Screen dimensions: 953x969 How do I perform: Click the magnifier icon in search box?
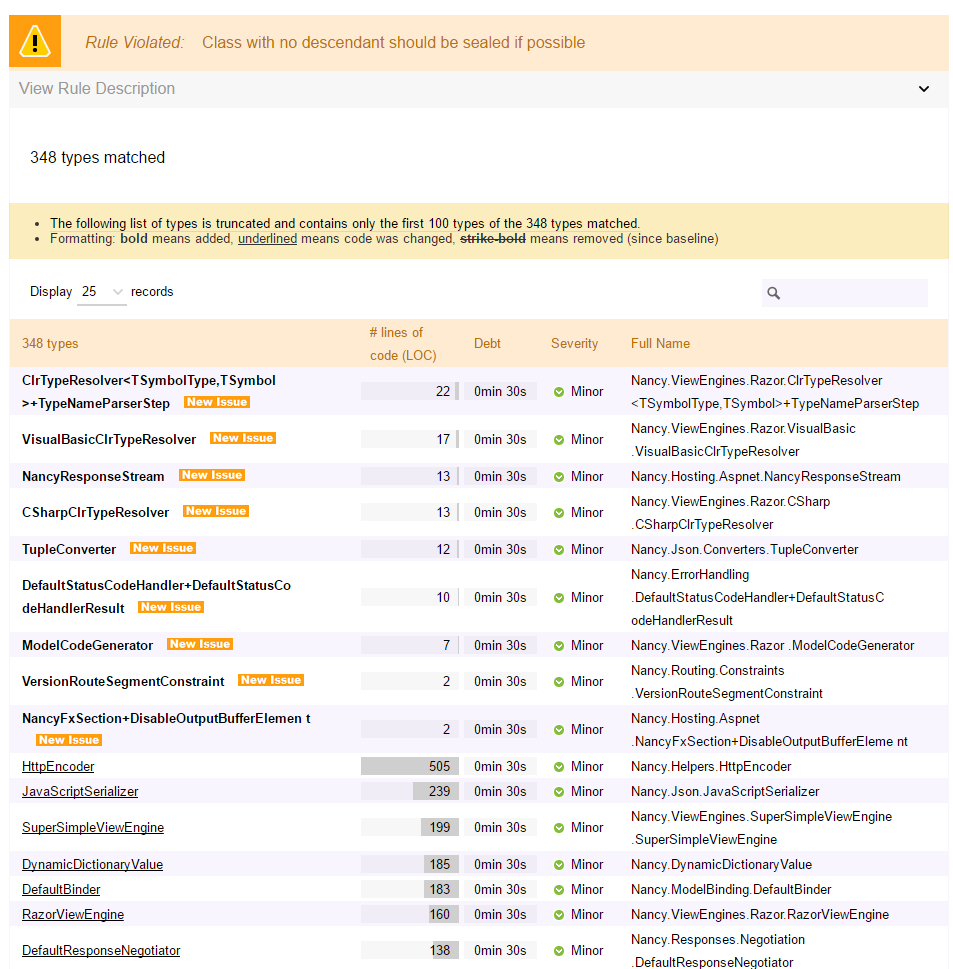click(x=773, y=293)
